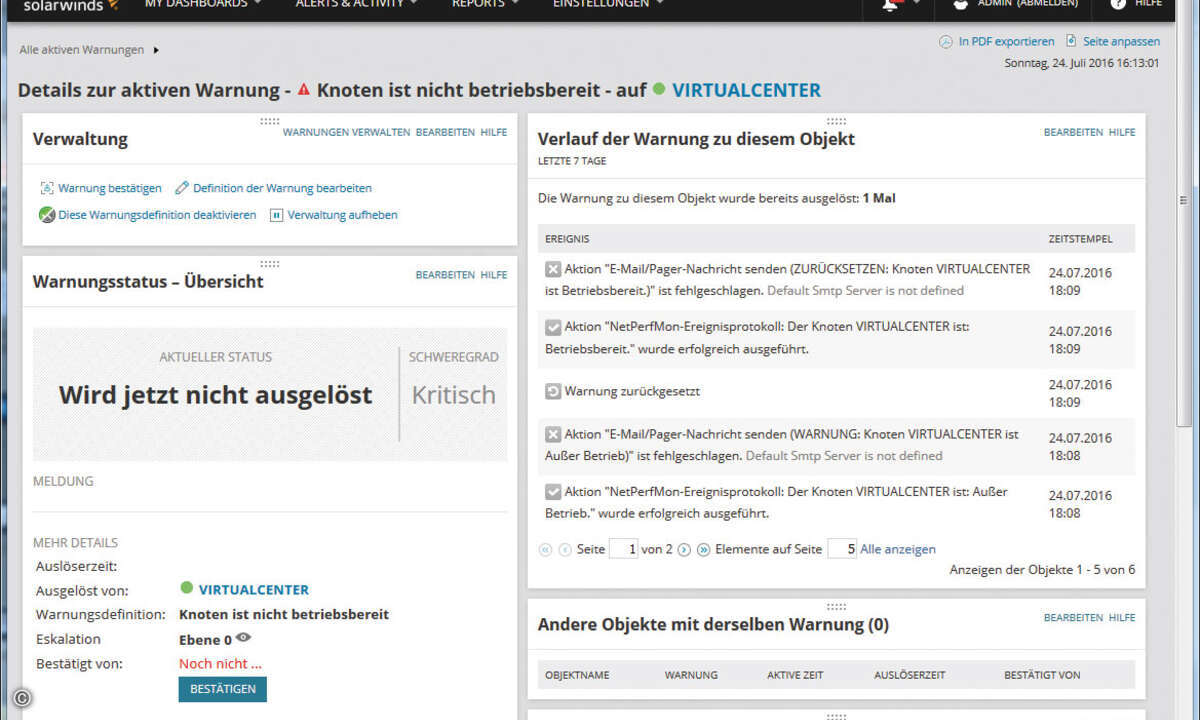
Task: Click Warnungen verwalten in the Verwaltung panel
Action: click(x=346, y=132)
